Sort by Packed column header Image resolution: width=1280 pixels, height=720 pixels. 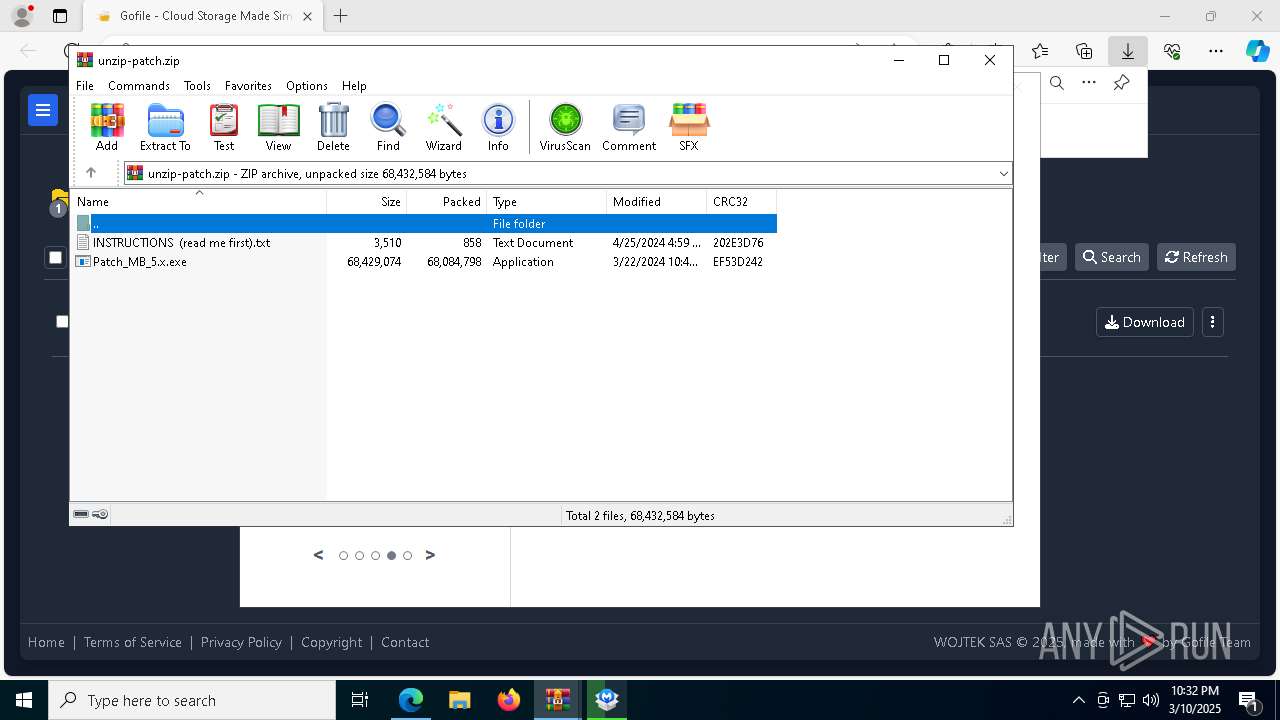tap(447, 202)
